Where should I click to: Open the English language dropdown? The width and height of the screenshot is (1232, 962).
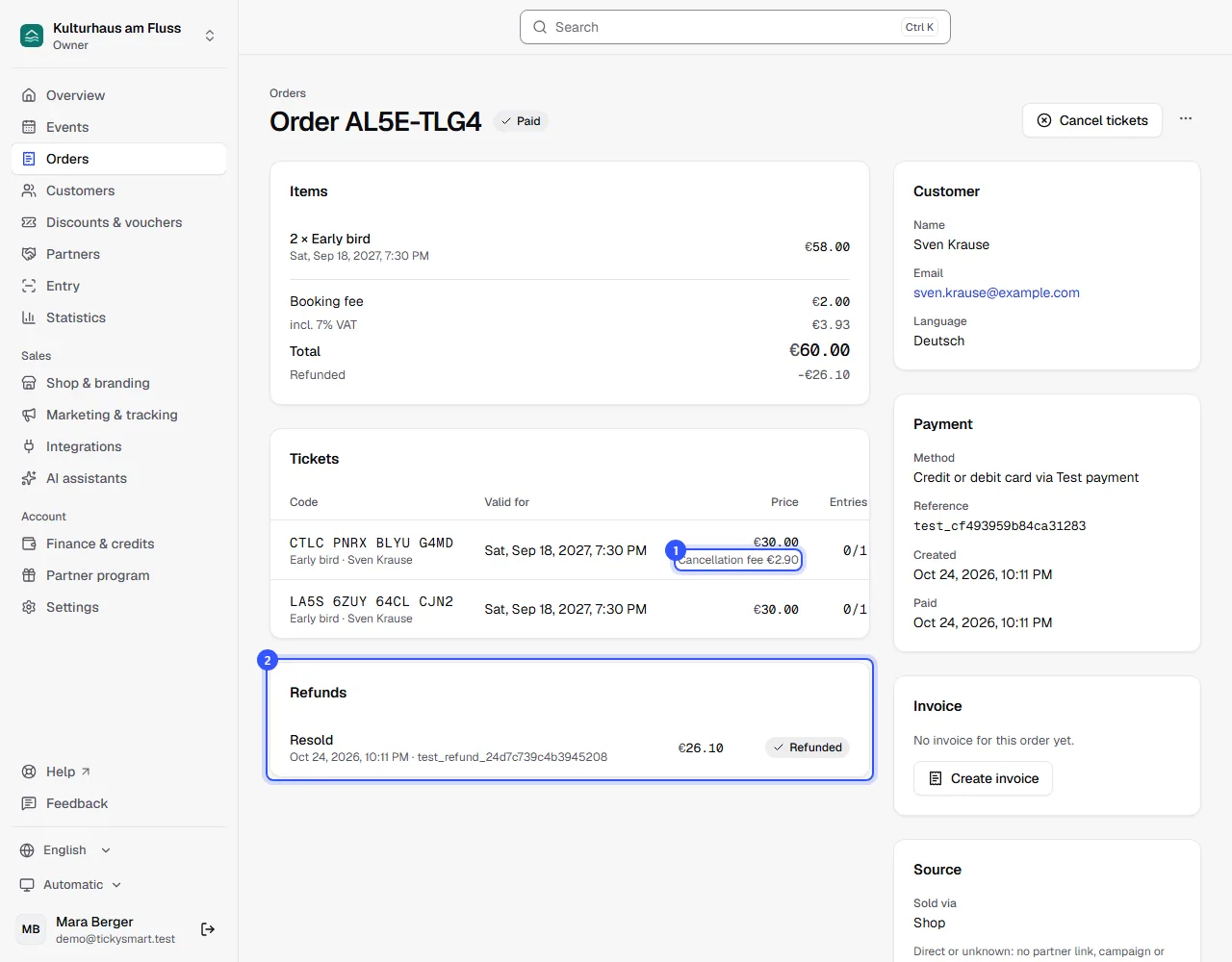click(x=65, y=850)
